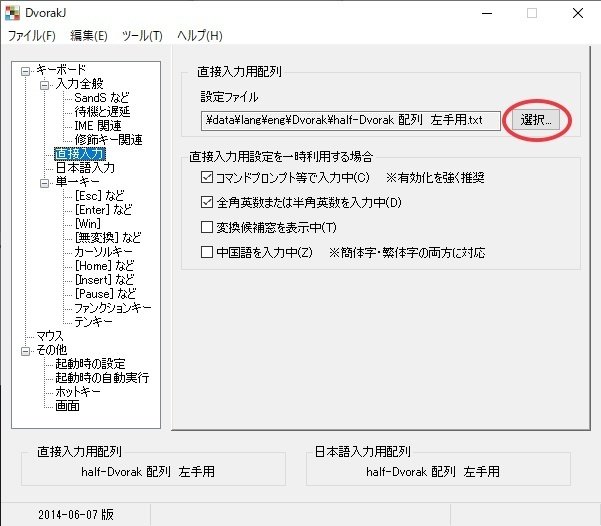This screenshot has width=601, height=526.
Task: Collapse the 単一キー tree node
Action: click(x=44, y=183)
